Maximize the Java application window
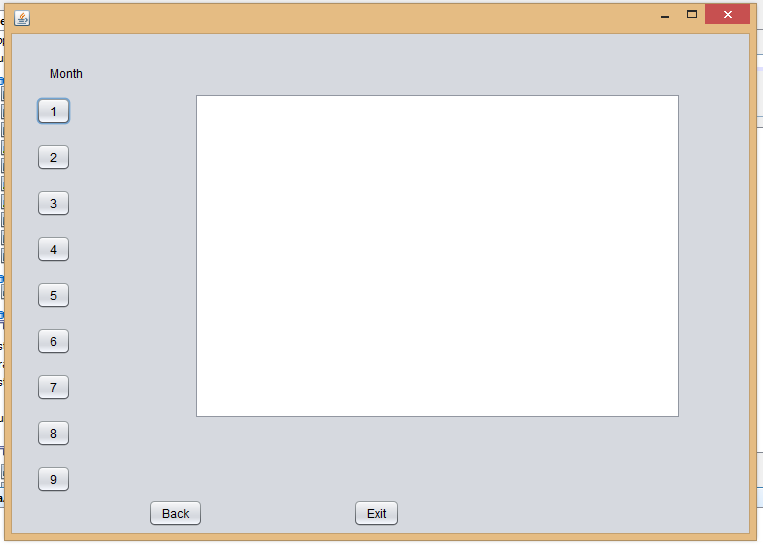Screen dimensions: 763x549 [691, 15]
